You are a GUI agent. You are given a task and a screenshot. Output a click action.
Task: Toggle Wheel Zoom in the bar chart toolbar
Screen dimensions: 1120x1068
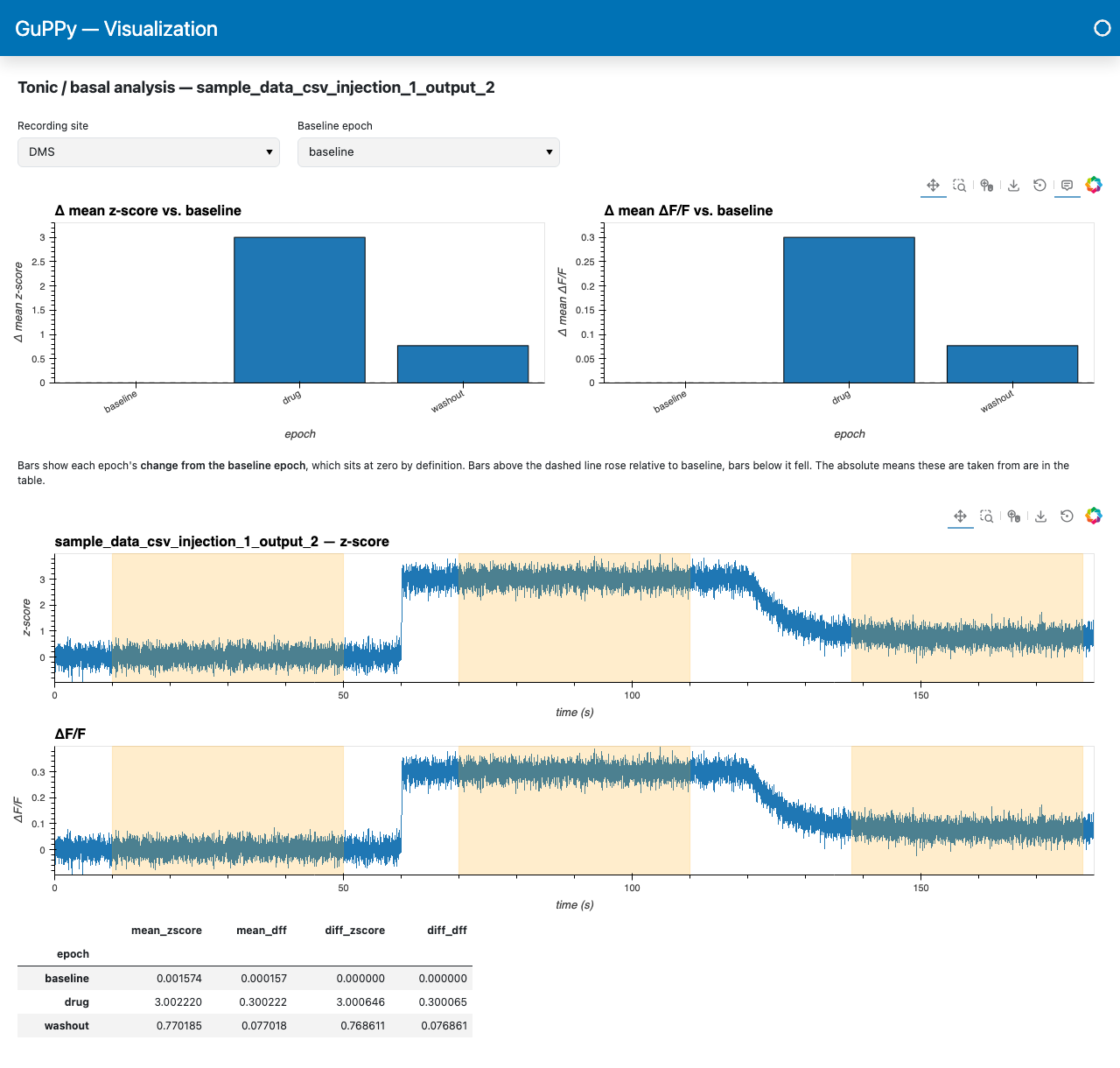coord(987,185)
